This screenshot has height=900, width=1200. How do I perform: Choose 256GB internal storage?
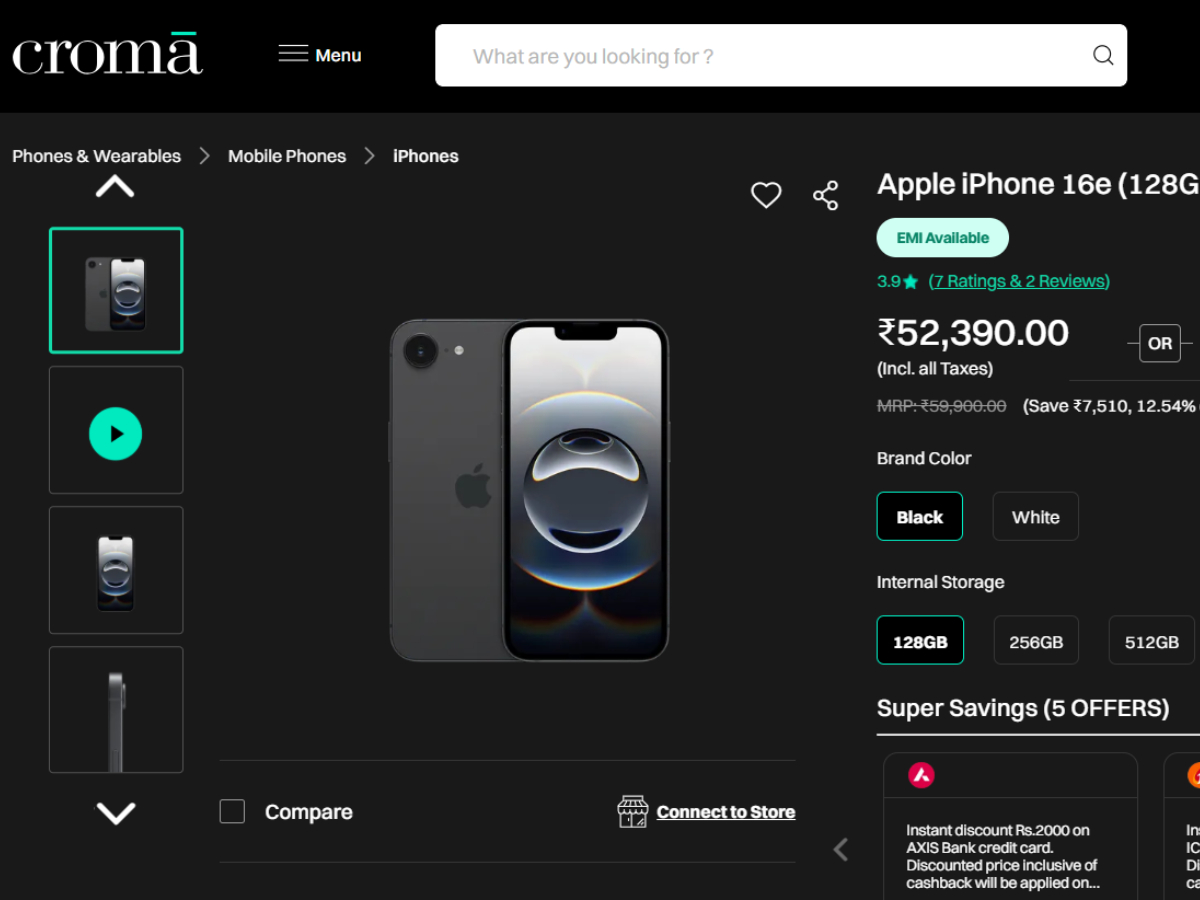click(1036, 641)
